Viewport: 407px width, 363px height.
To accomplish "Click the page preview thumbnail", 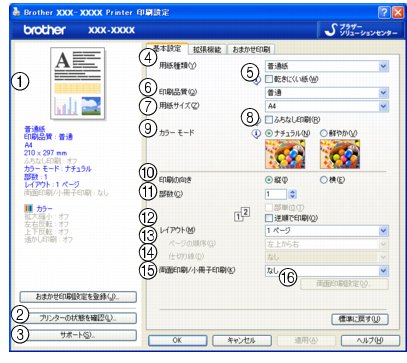I will 77,83.
